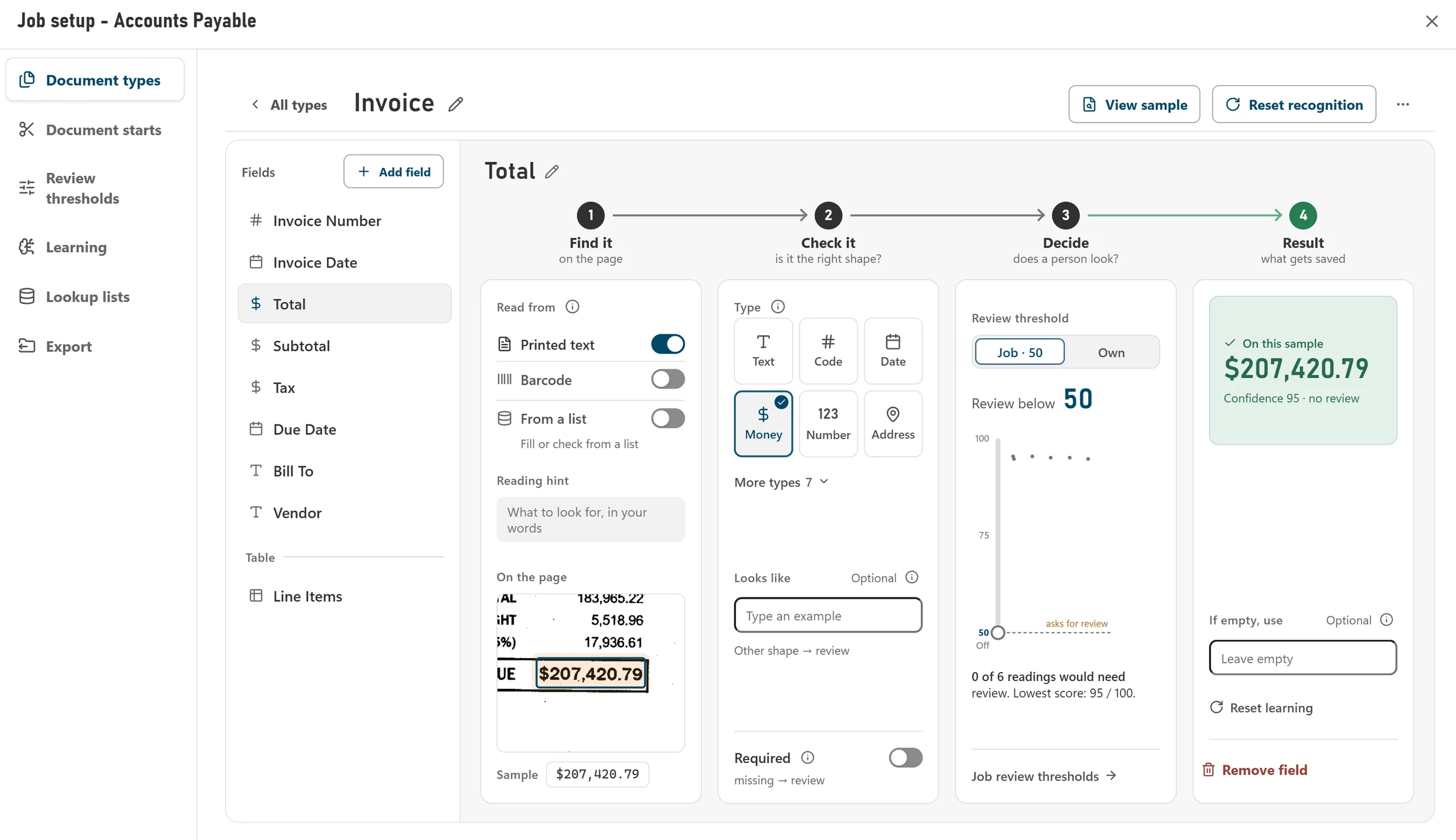
Task: Select the Number type tile
Action: point(828,424)
